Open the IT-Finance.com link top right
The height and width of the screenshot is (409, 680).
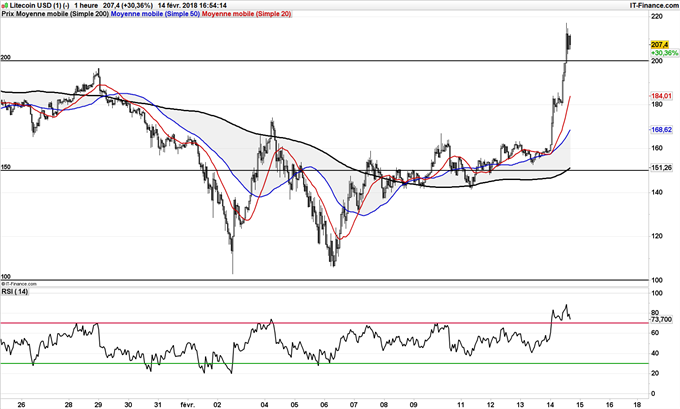pos(654,6)
